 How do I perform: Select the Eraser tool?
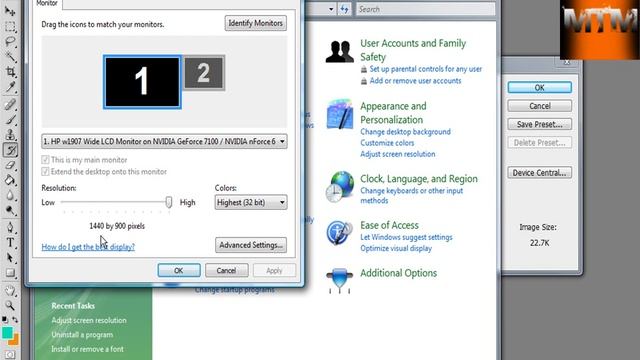click(10, 165)
